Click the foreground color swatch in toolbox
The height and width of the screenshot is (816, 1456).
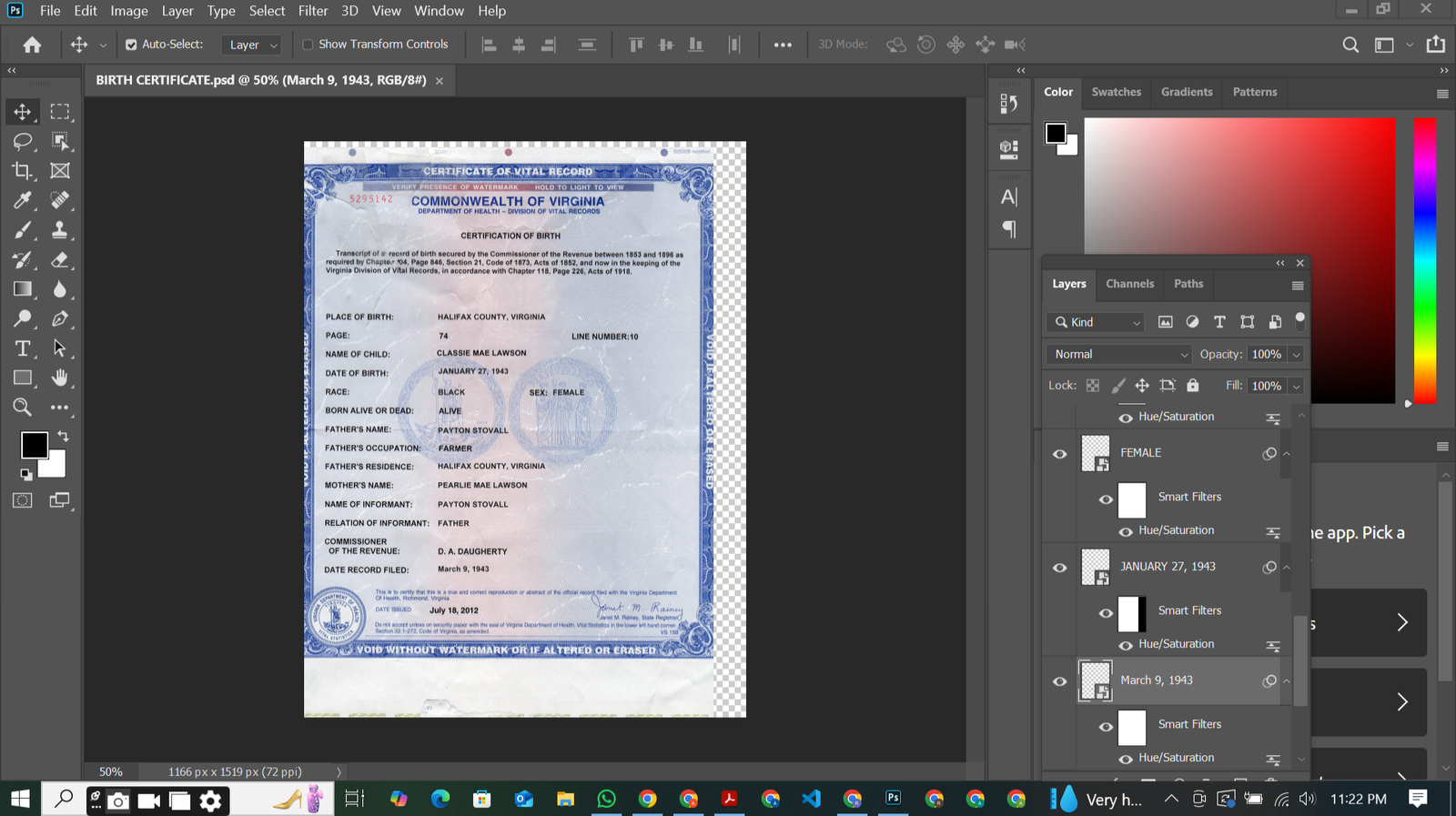[35, 445]
